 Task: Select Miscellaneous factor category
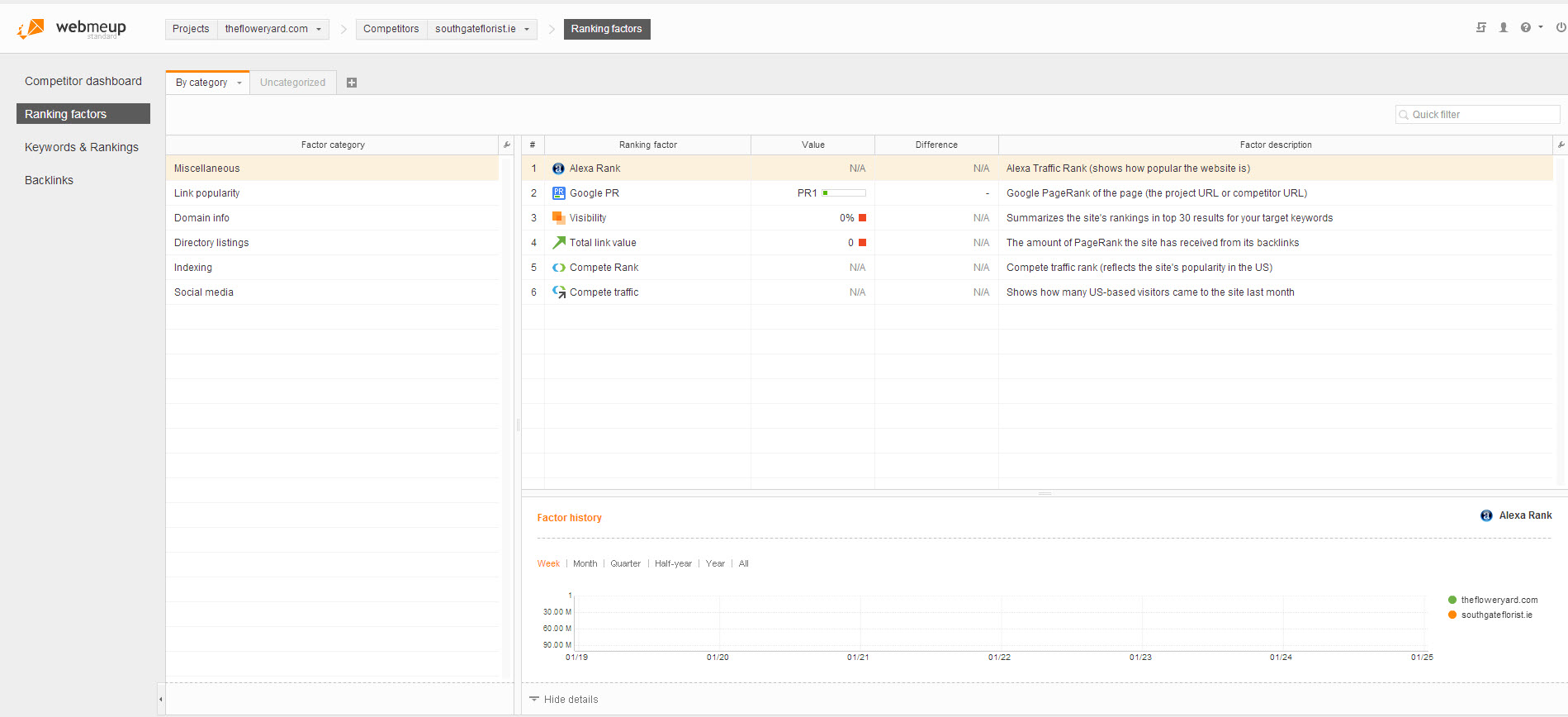tap(333, 169)
